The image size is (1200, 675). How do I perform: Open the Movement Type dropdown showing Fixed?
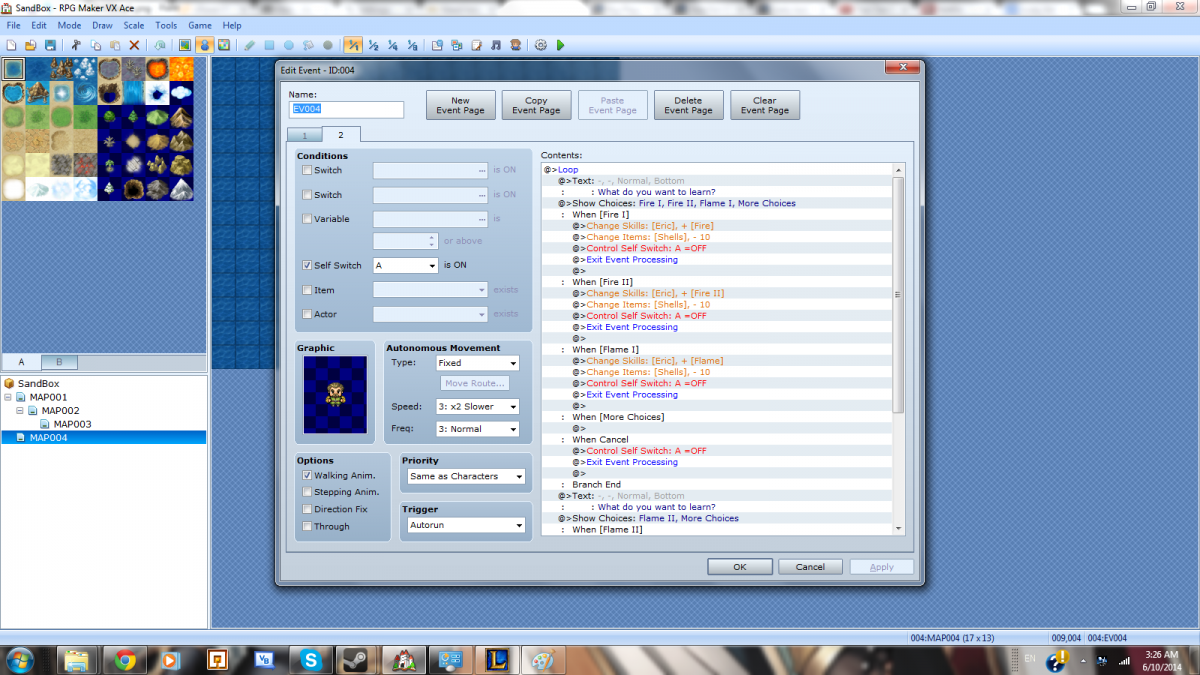pos(478,363)
